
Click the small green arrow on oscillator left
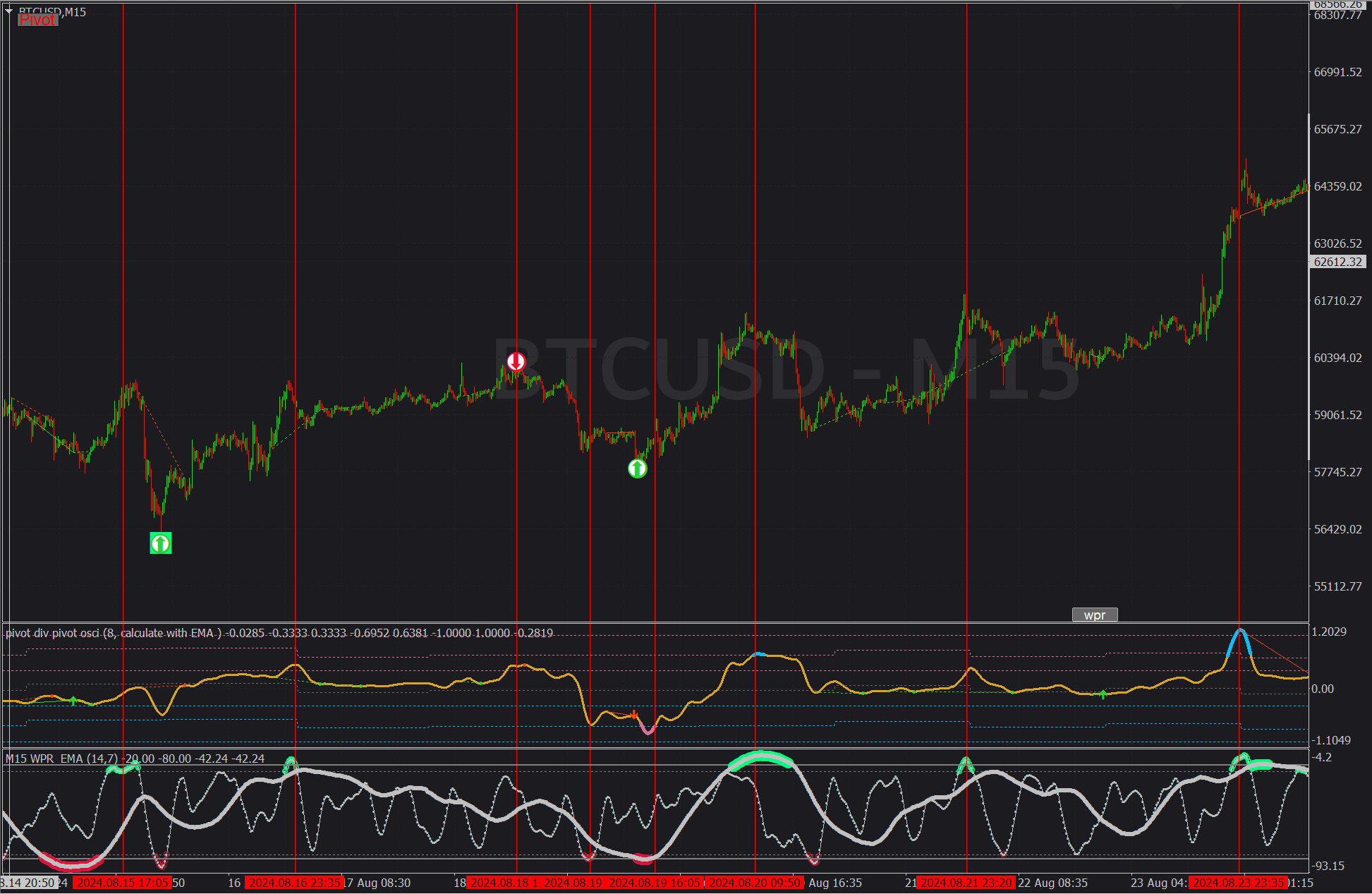[x=73, y=701]
